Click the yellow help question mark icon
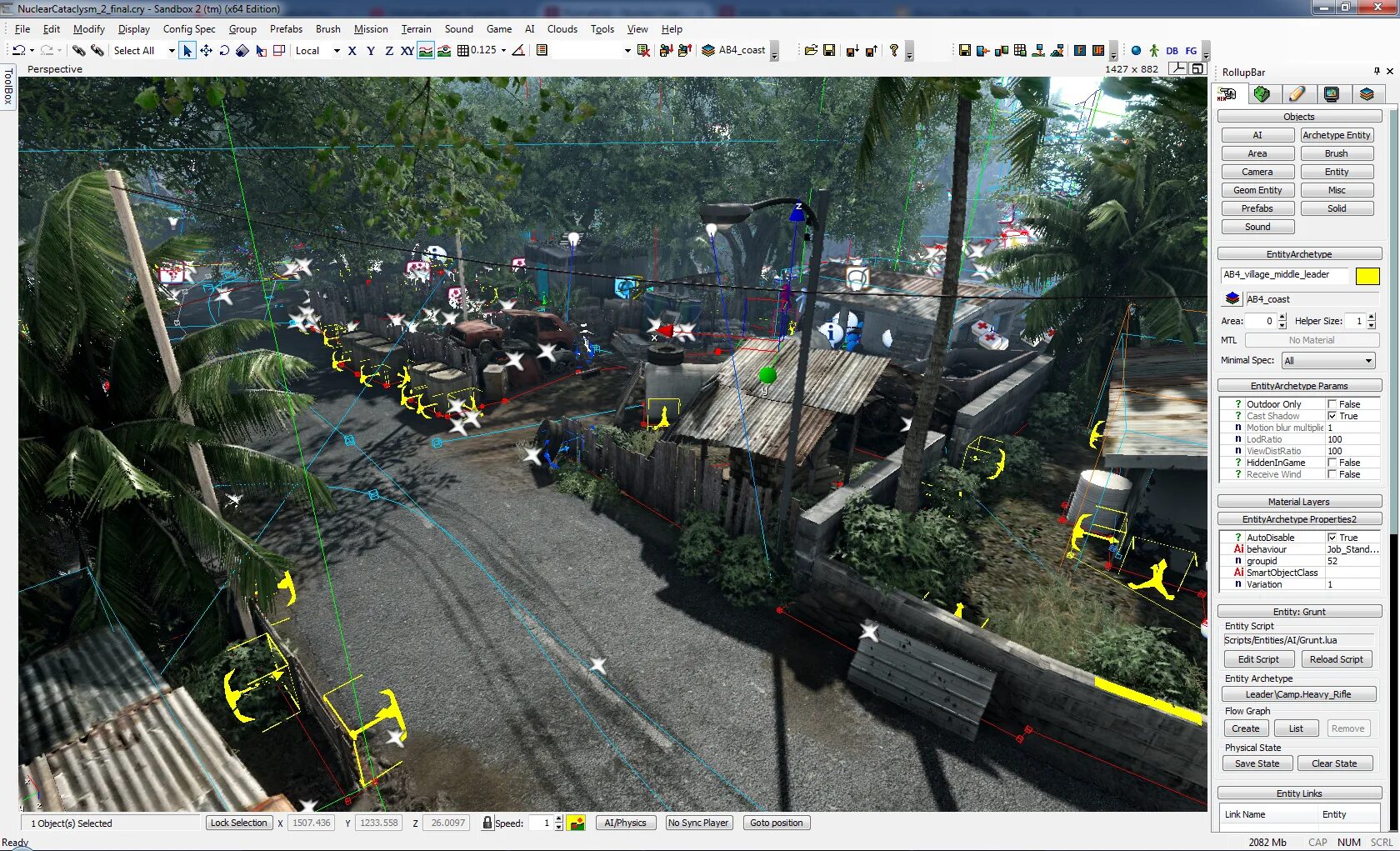 click(x=894, y=51)
